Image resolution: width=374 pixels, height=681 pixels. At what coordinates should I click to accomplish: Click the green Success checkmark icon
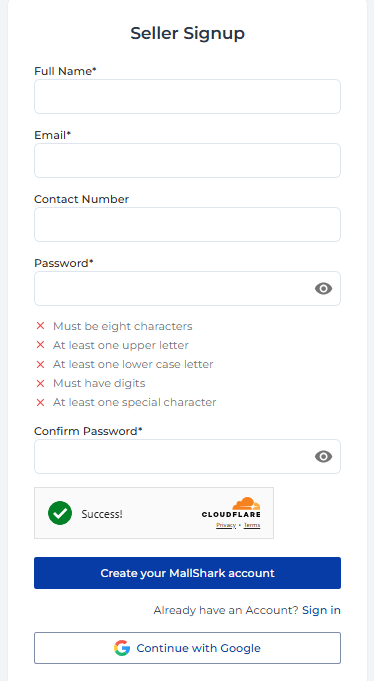click(60, 513)
